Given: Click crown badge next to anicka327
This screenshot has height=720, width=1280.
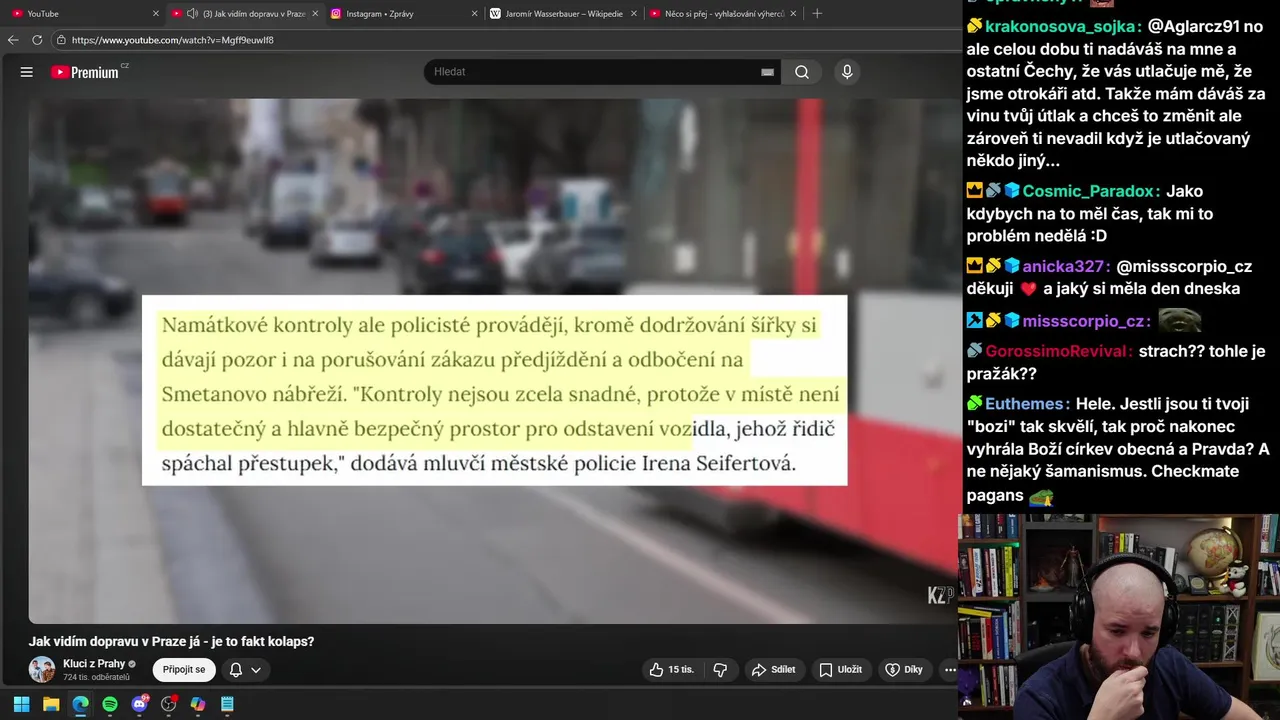Looking at the screenshot, I should (x=974, y=265).
